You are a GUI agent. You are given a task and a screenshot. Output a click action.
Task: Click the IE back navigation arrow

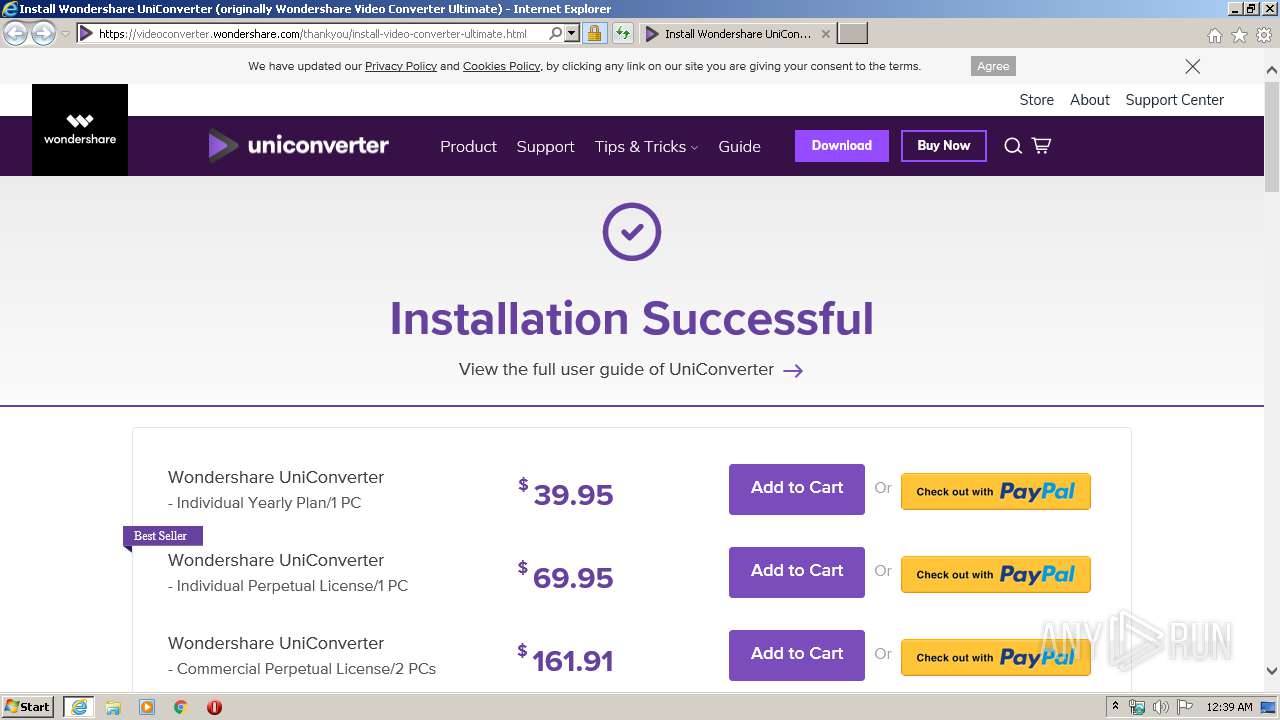16,34
